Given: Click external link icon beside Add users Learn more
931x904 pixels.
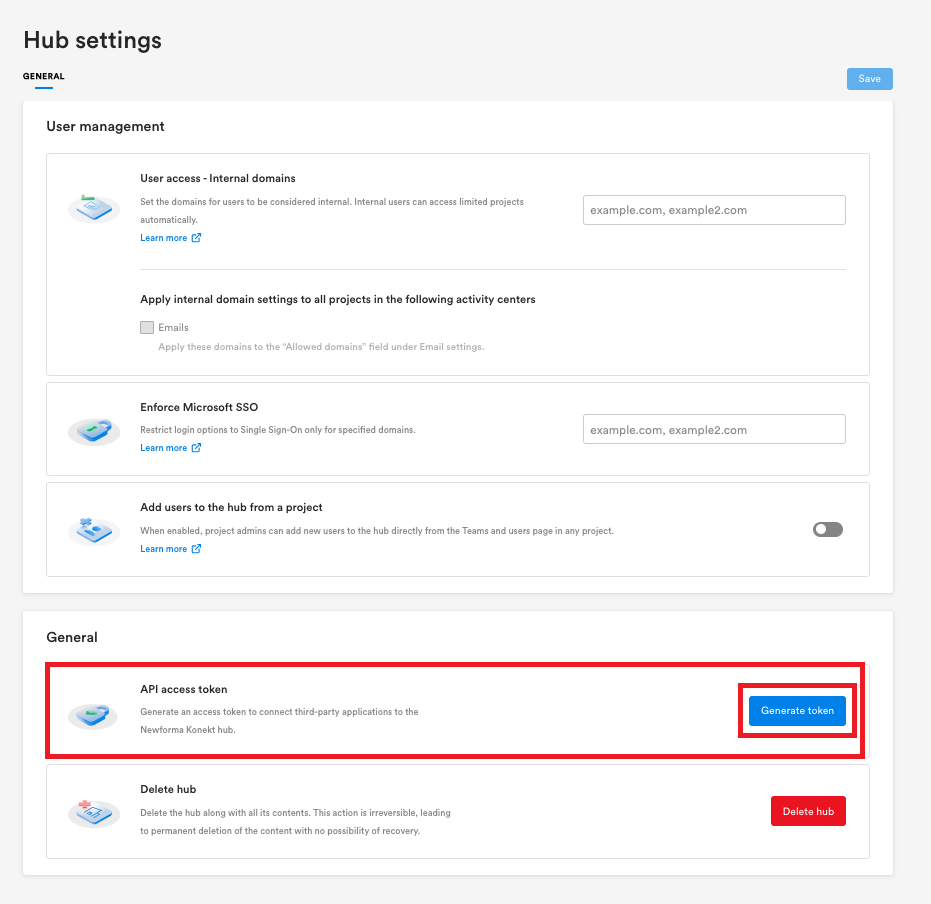Looking at the screenshot, I should (x=196, y=549).
